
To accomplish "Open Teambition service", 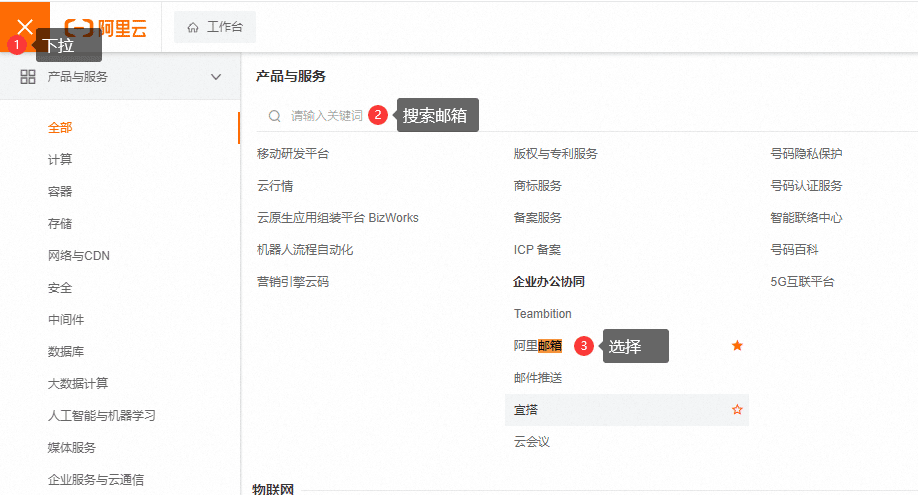I will click(542, 314).
